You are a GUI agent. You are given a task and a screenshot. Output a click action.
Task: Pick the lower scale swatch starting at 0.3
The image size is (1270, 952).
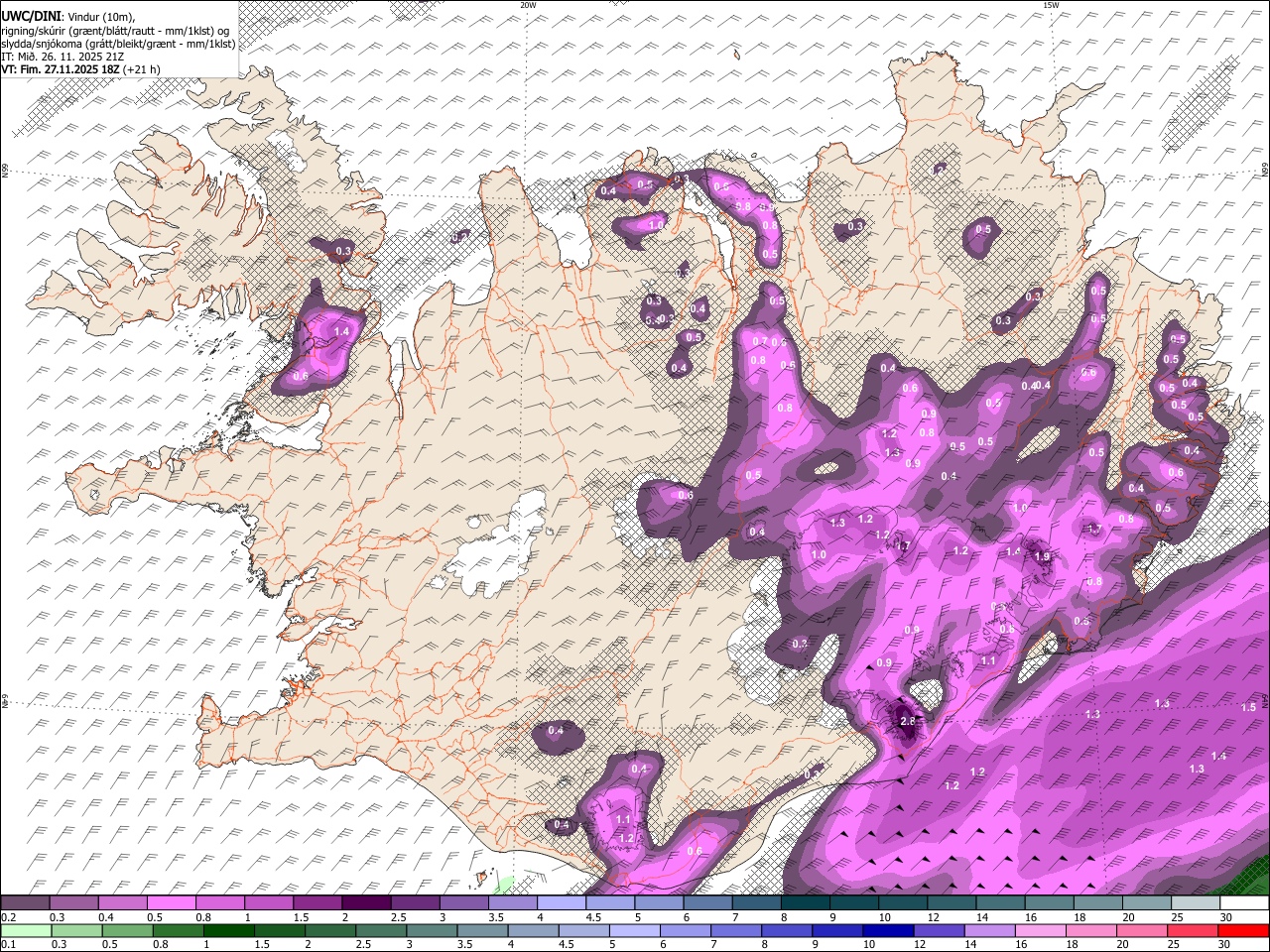[x=76, y=931]
